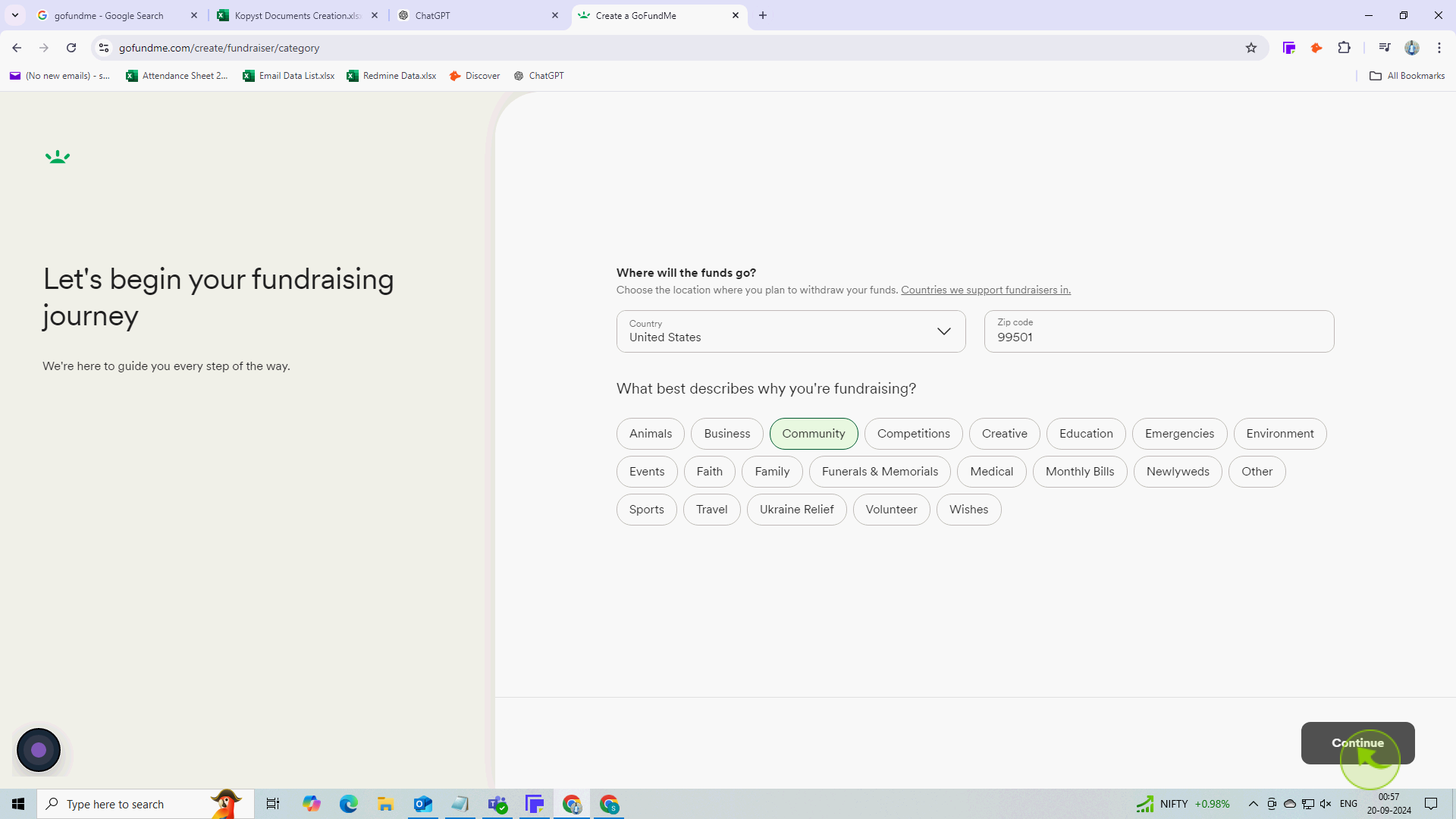Switch to Kopyst Documents Creation tab
This screenshot has height=819, width=1456.
298,15
